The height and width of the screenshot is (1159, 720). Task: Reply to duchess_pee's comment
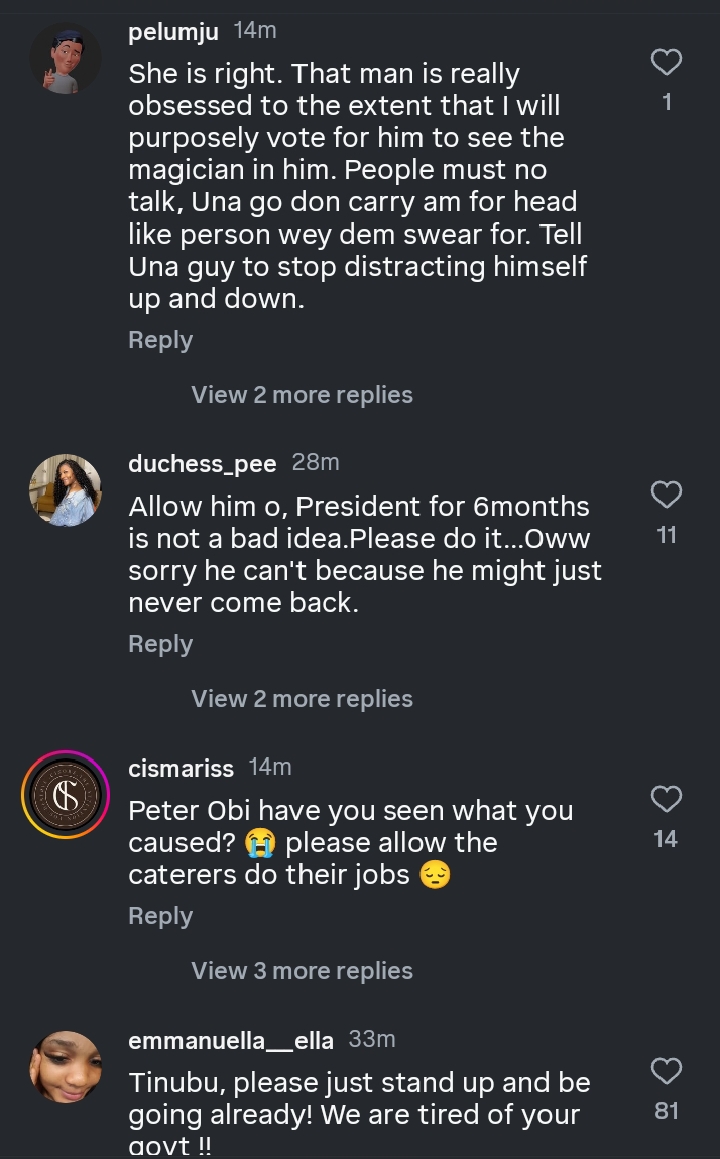(160, 644)
